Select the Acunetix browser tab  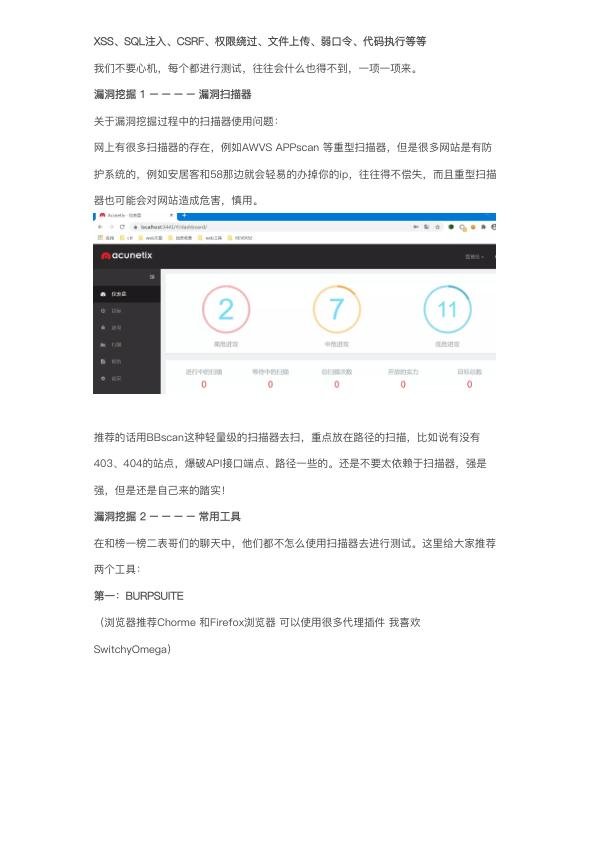(x=134, y=216)
